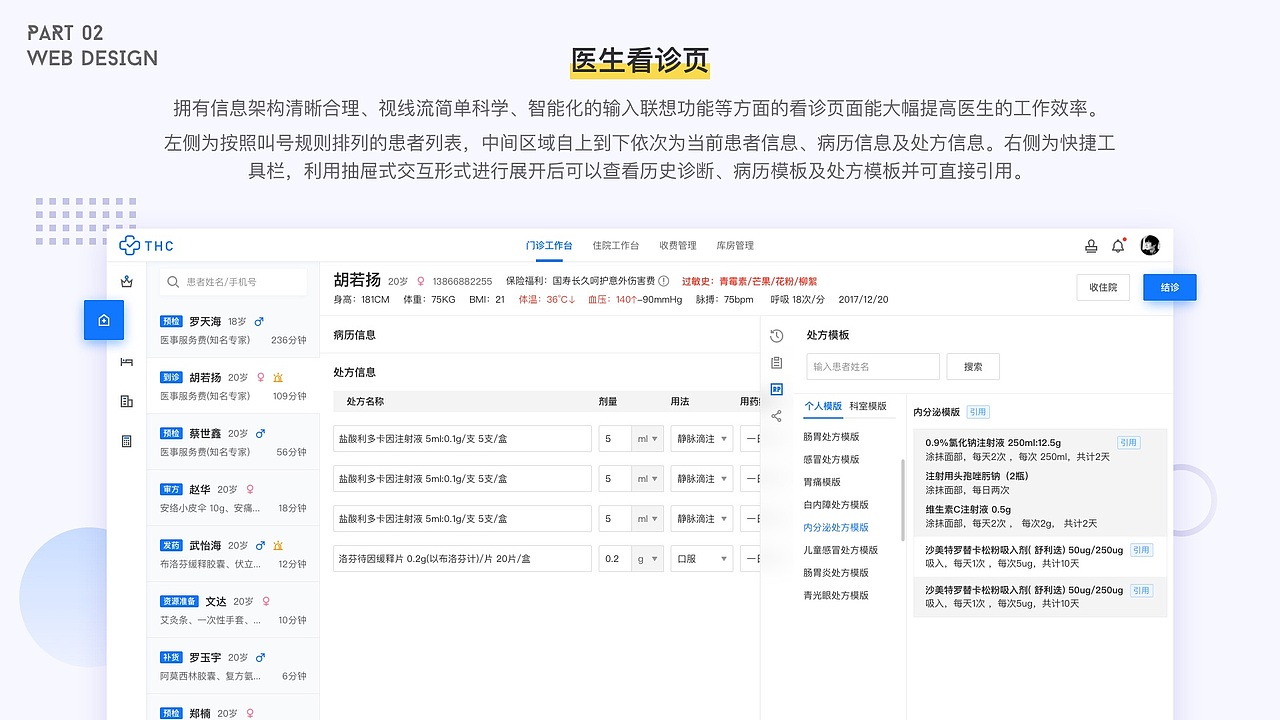Click the share icon in quick toolbar

777,416
